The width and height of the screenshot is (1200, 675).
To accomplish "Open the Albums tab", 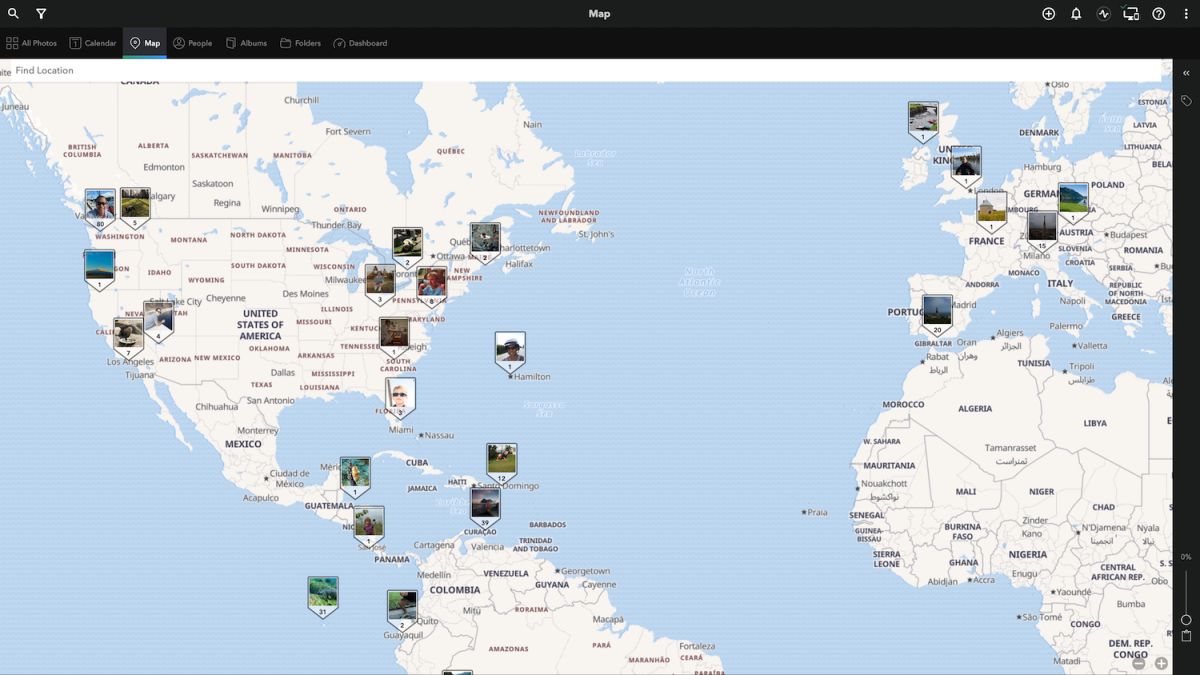I will (x=246, y=43).
